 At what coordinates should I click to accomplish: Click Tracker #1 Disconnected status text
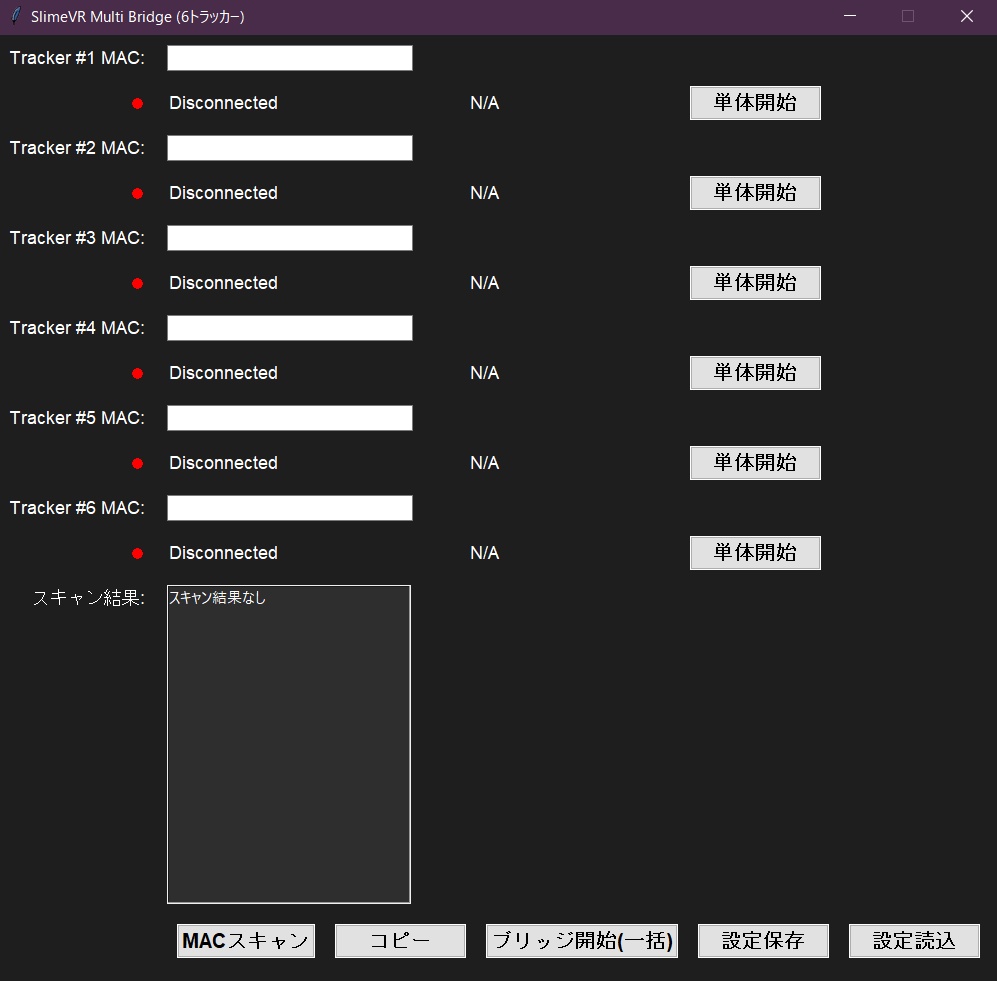point(223,103)
